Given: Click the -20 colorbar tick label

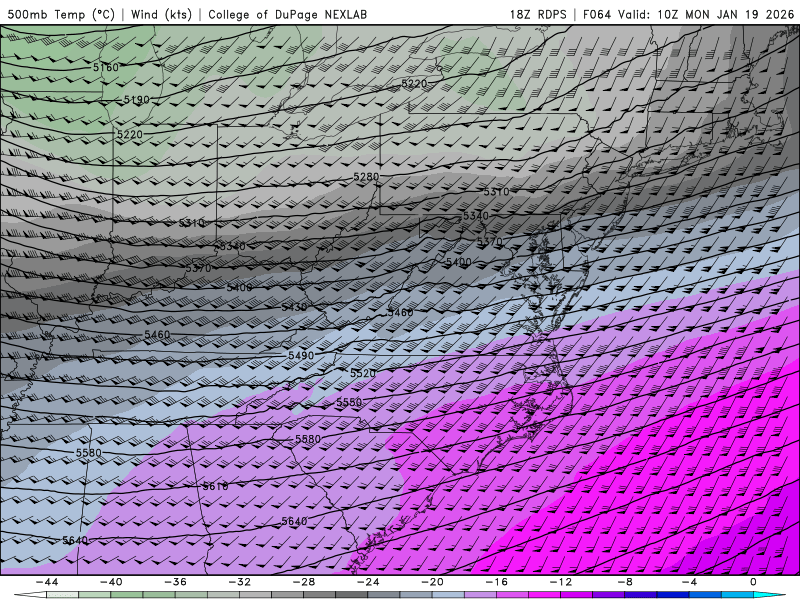Looking at the screenshot, I should point(433,582).
